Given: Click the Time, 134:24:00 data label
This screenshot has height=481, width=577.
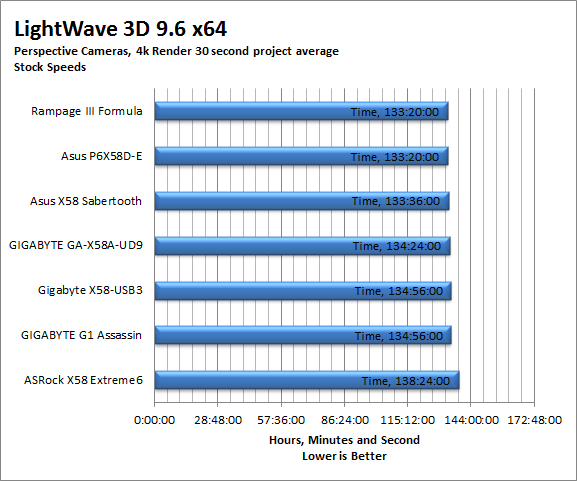Looking at the screenshot, I should tap(397, 246).
